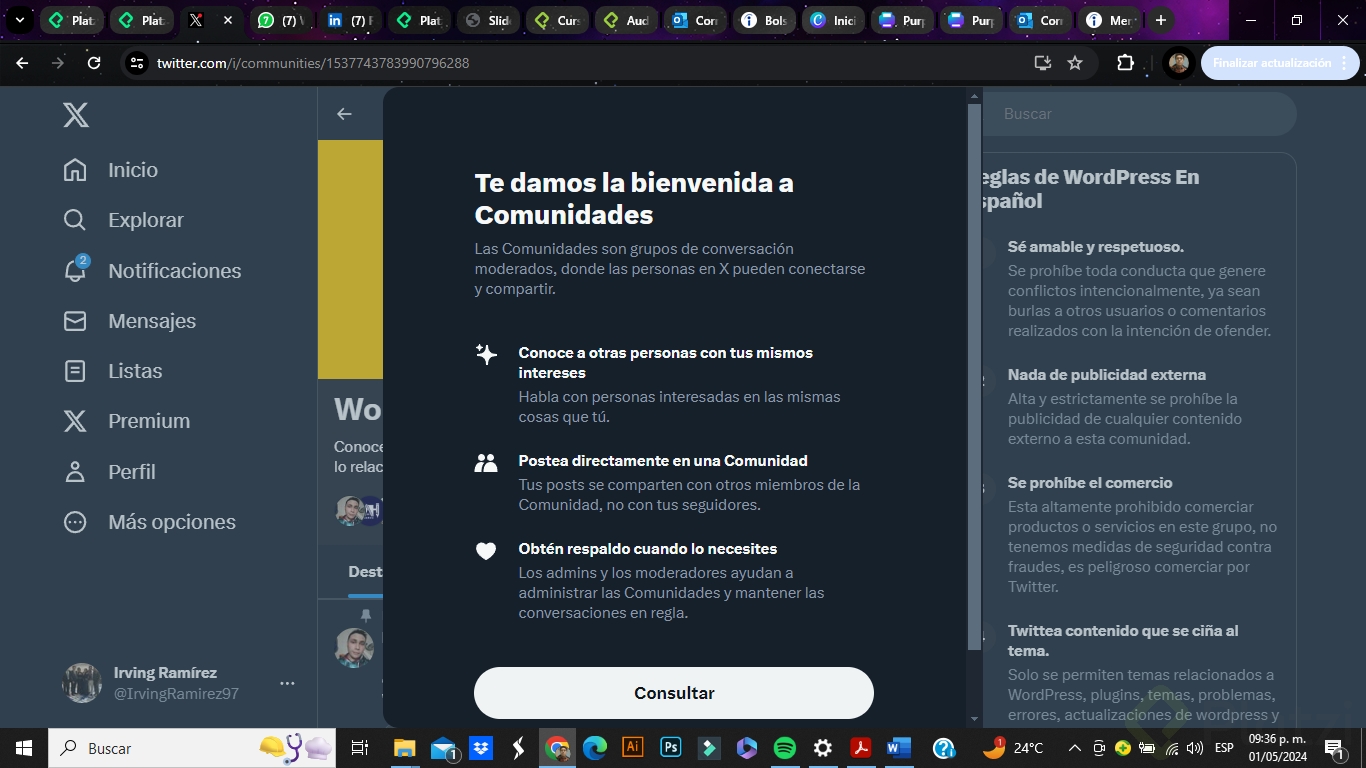Image resolution: width=1366 pixels, height=768 pixels.
Task: Click Finalizar actualización button
Action: point(1280,63)
